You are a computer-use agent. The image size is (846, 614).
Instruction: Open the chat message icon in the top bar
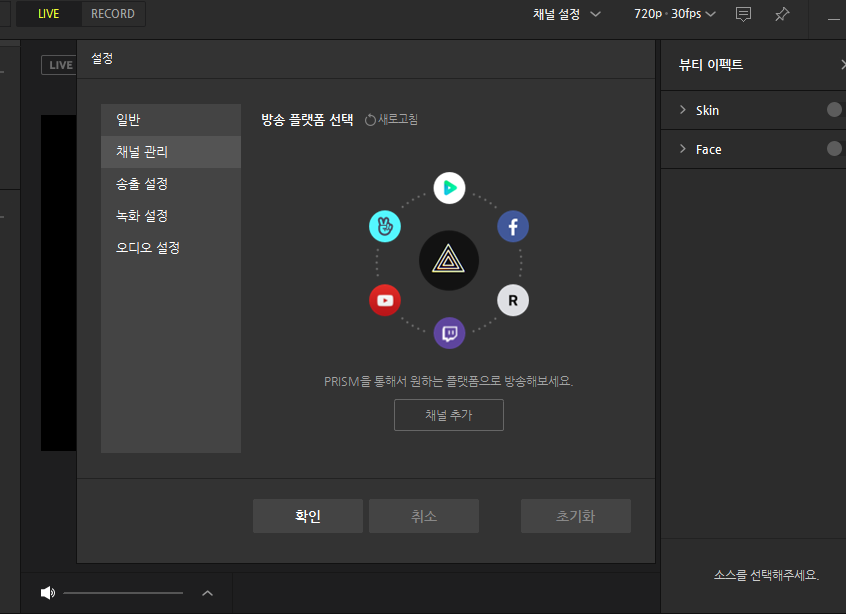(743, 14)
